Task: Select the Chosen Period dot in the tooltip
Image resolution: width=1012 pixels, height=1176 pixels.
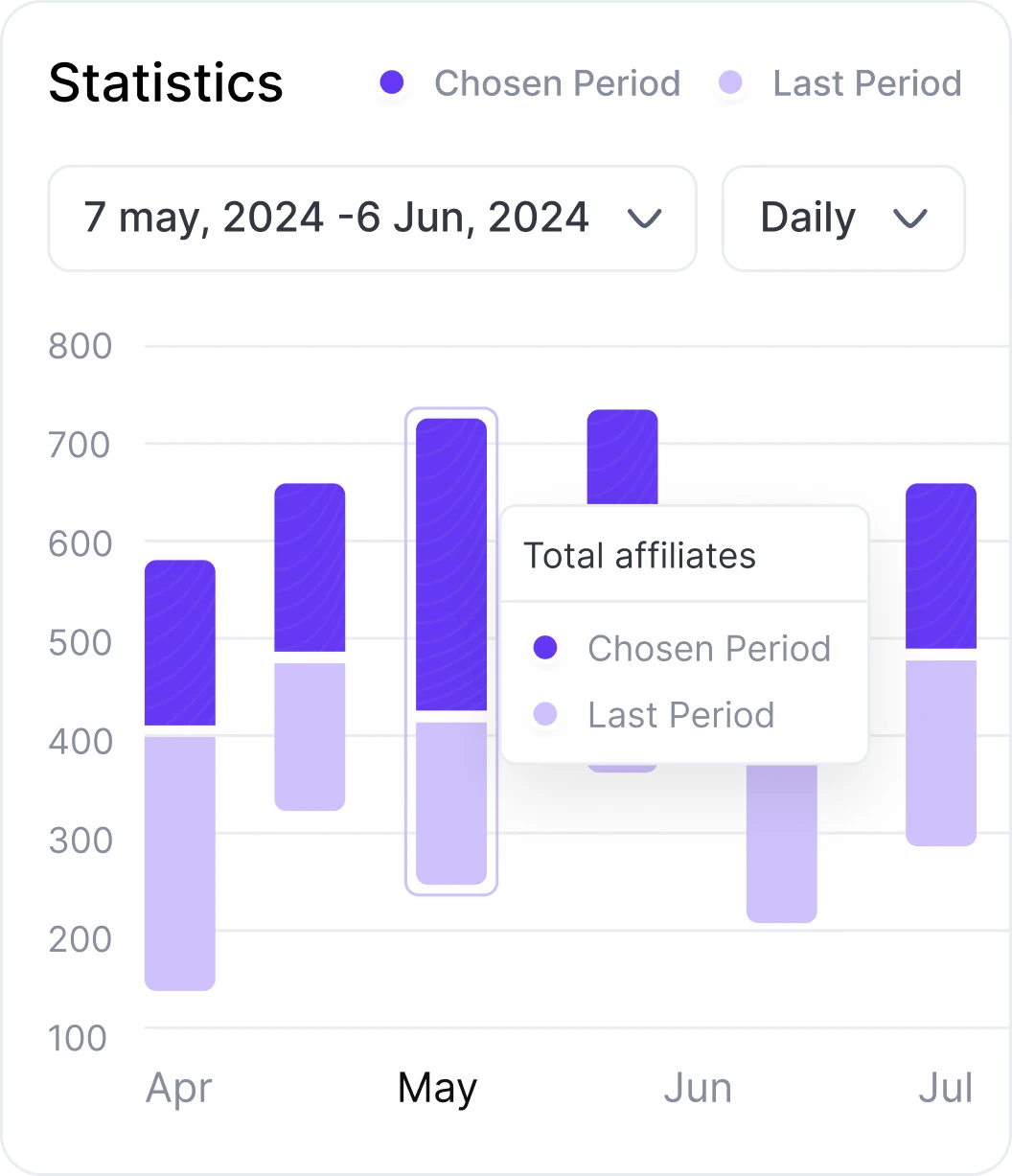Action: pyautogui.click(x=546, y=648)
